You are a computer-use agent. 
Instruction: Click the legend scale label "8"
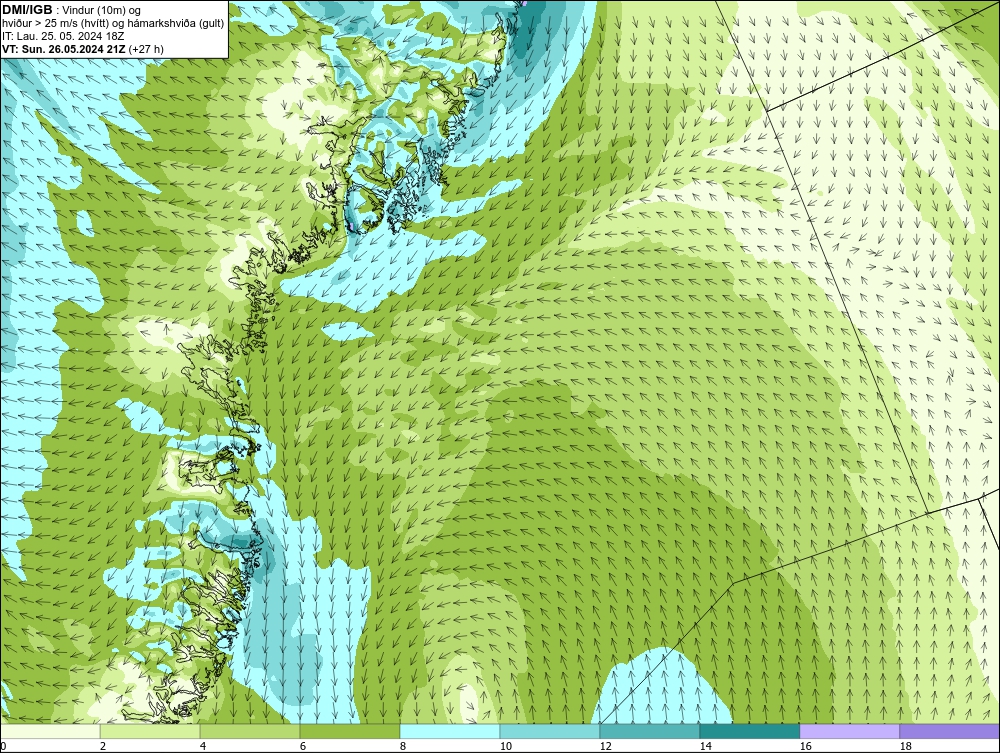402,746
